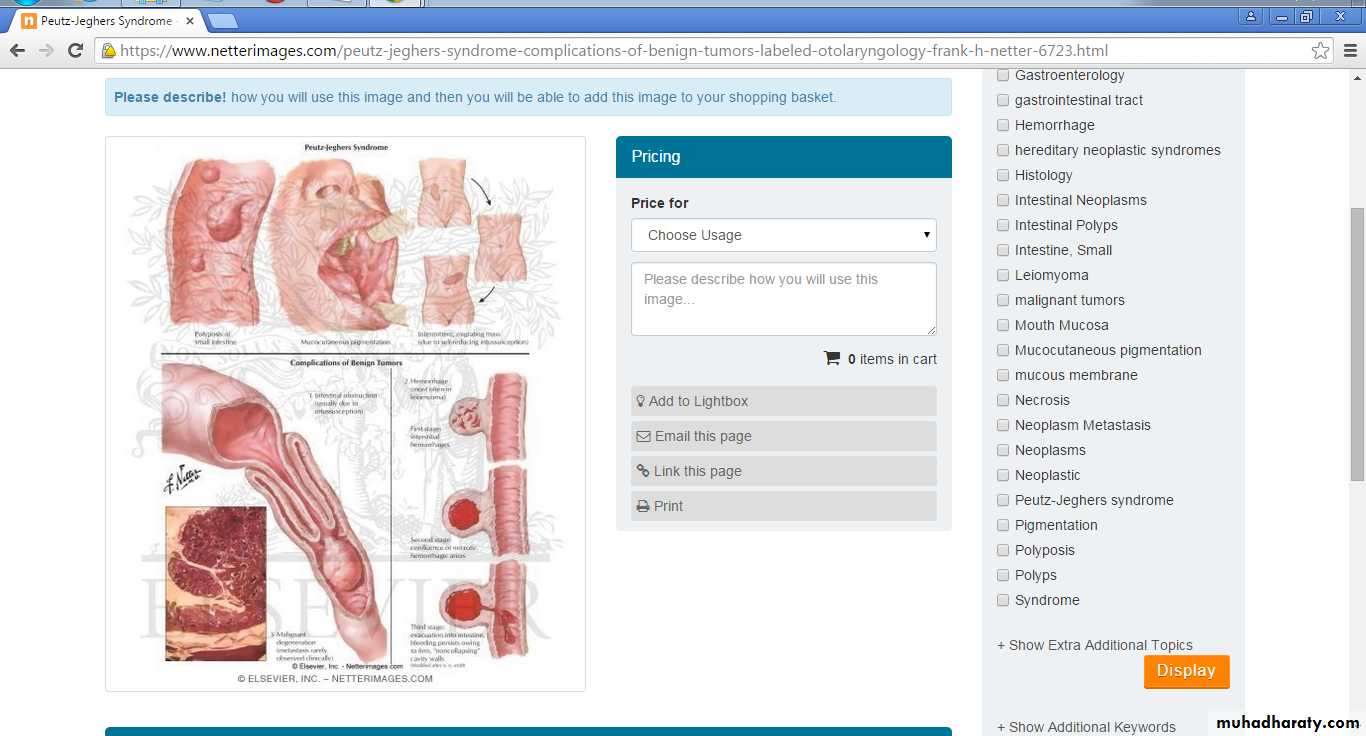Expand Show Extra Additional Topics
Screen dimensions: 1366x736
coord(1094,645)
